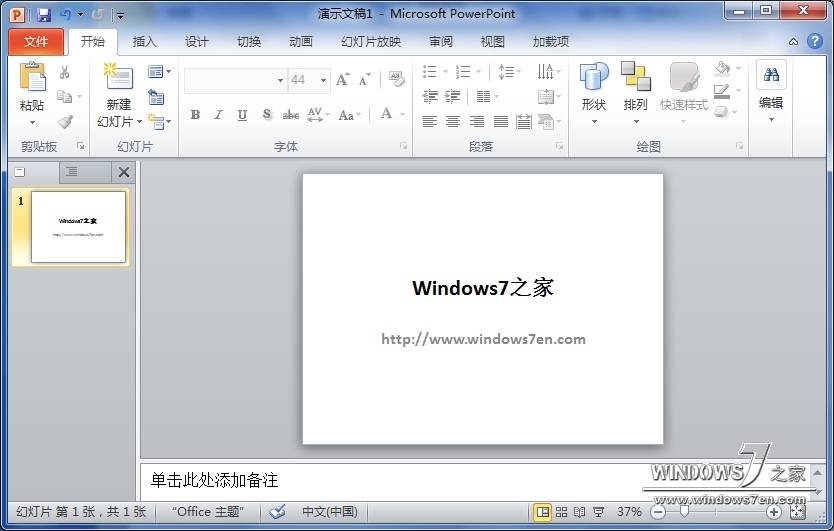Switch to the 插入 Insert tab
Screen dimensions: 834x531
(x=145, y=42)
